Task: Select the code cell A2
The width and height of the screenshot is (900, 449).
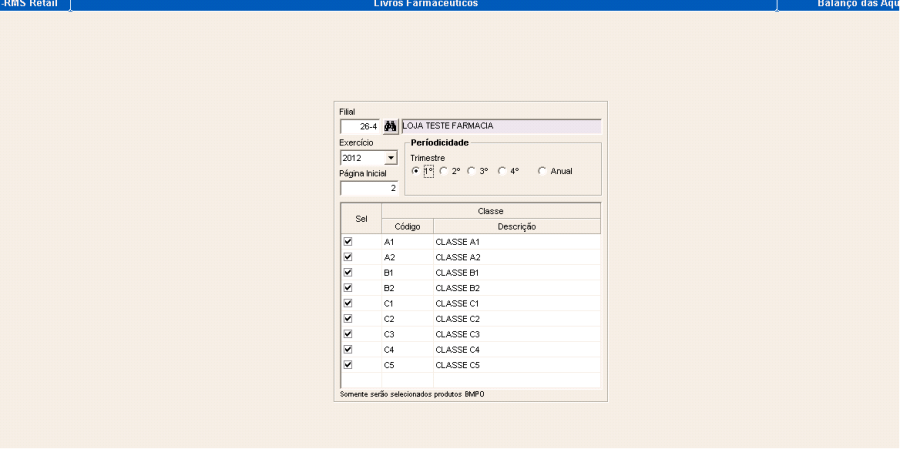Action: pos(408,257)
